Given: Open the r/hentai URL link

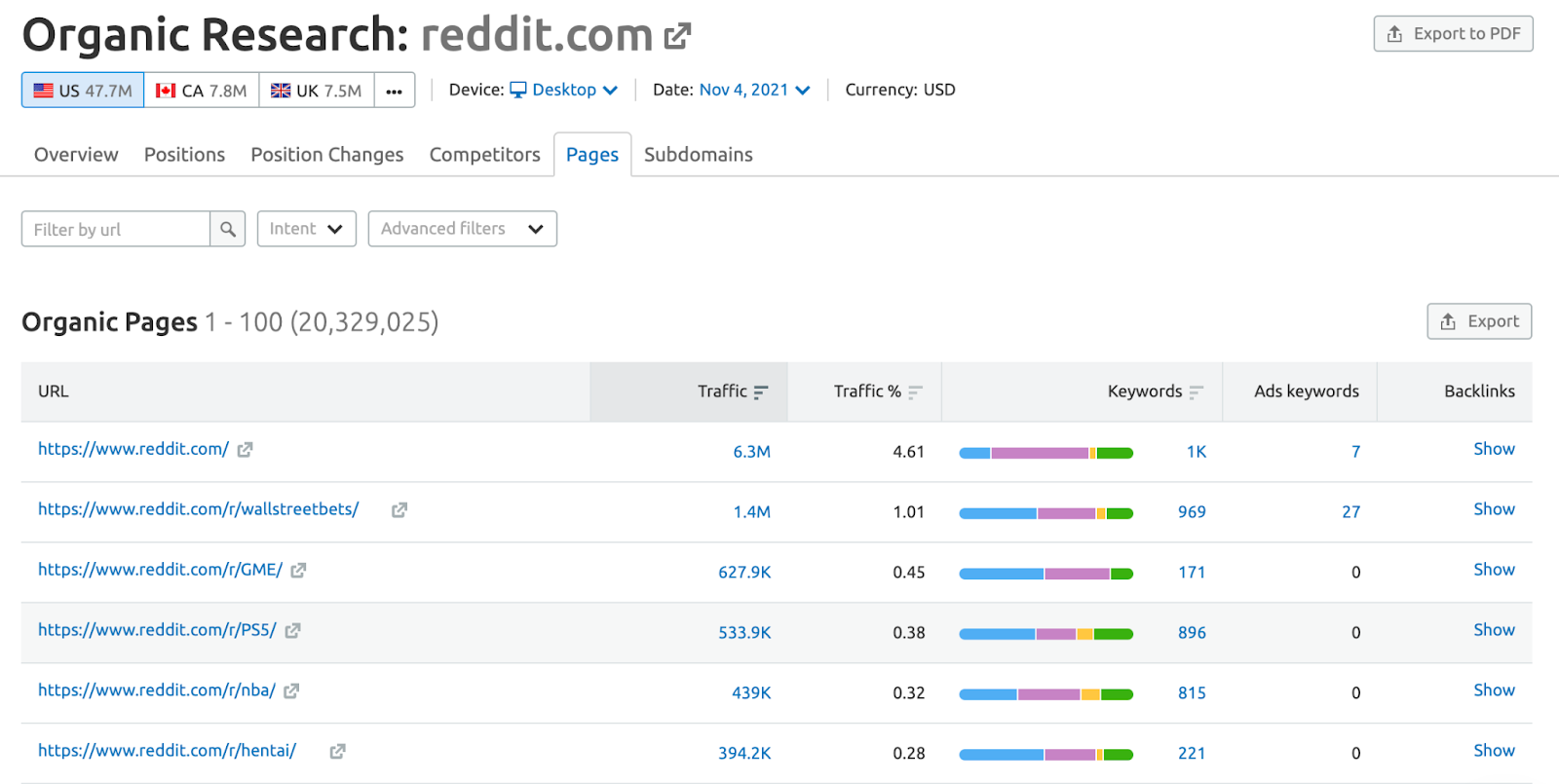Looking at the screenshot, I should coord(168,751).
